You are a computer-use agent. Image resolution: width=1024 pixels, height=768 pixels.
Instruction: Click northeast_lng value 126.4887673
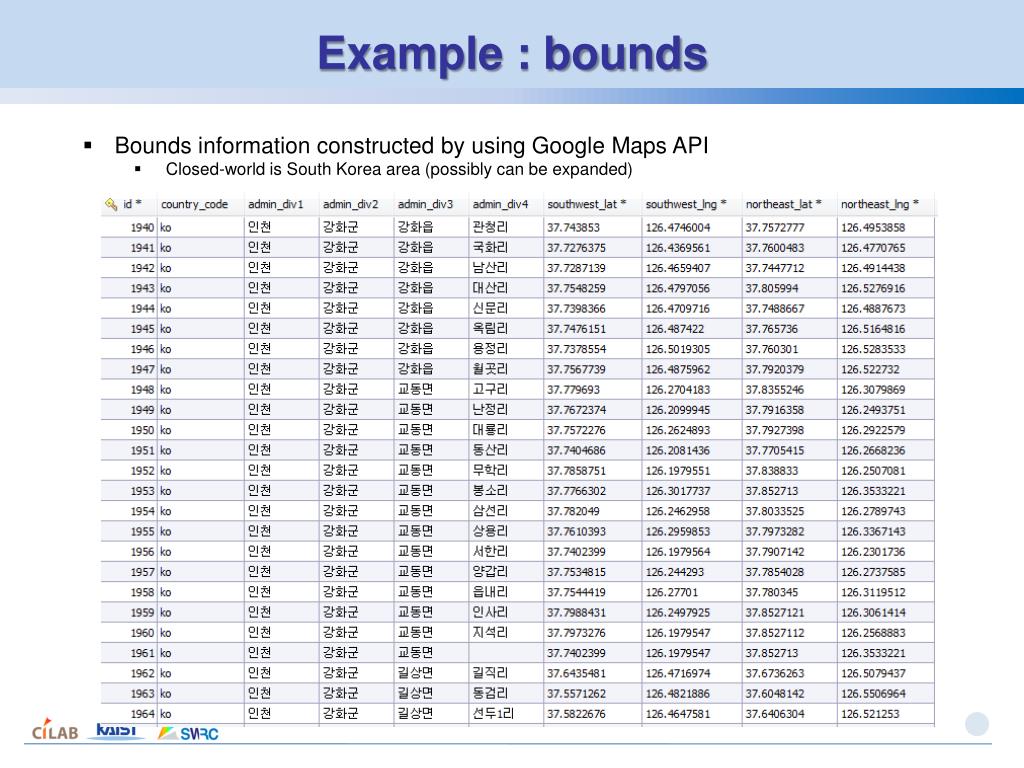click(x=873, y=309)
